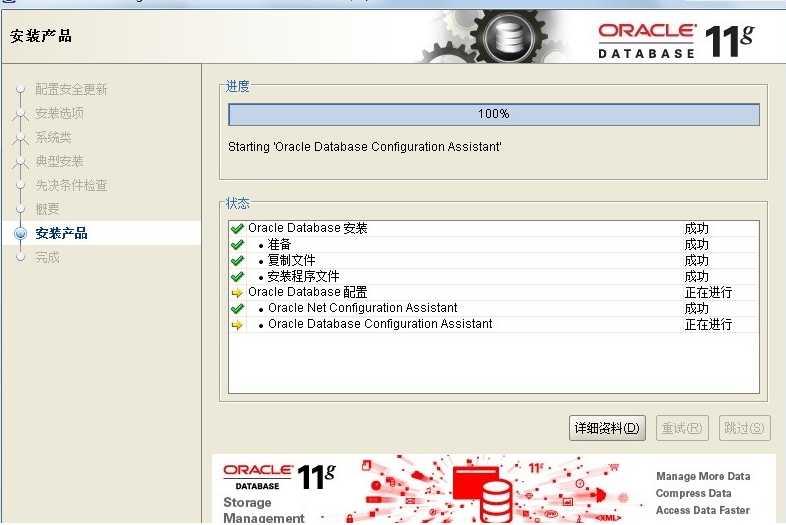Select the 概要 step in sidebar
The width and height of the screenshot is (786, 525).
47,209
